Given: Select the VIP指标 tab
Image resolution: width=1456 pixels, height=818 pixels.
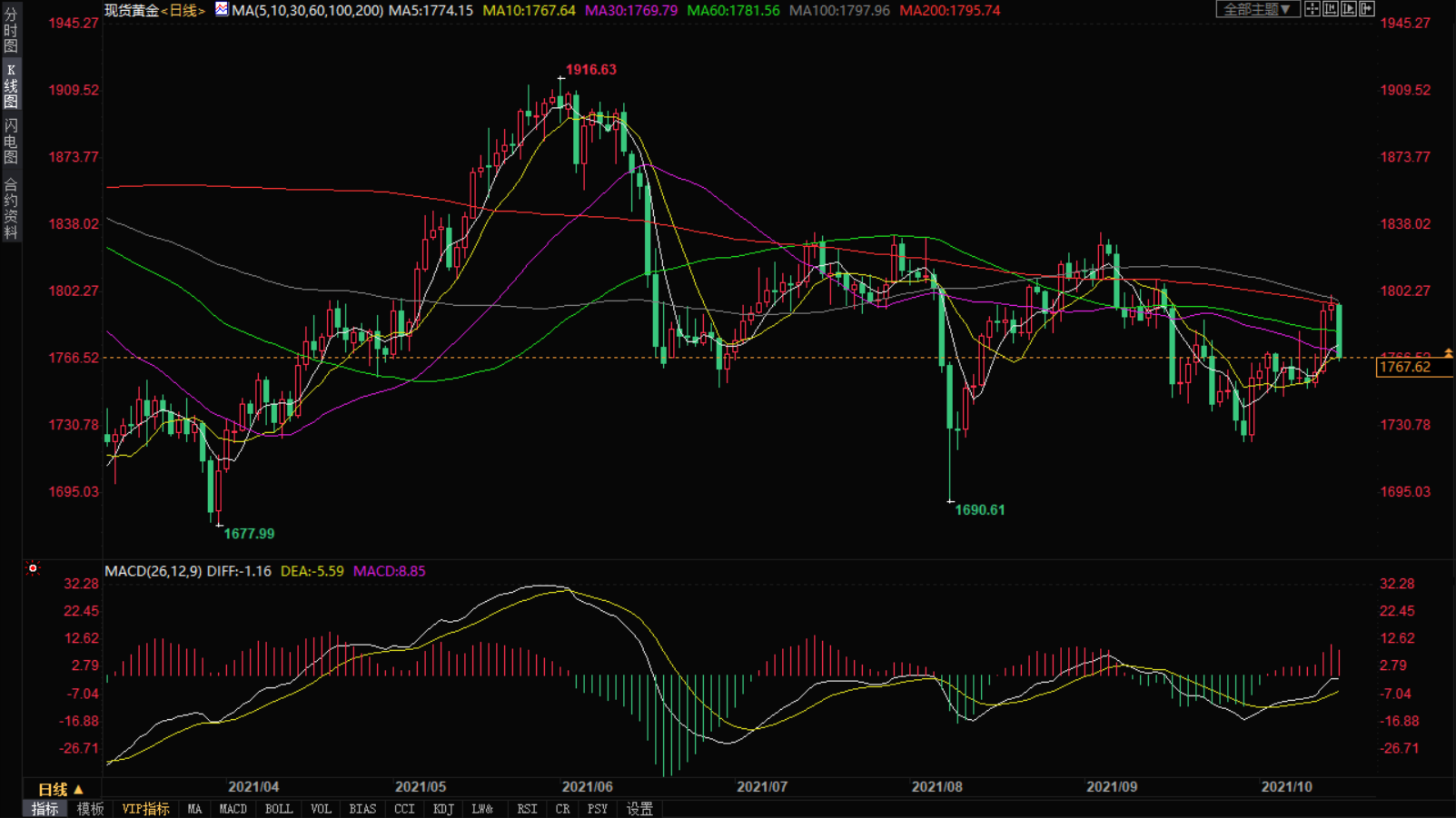Looking at the screenshot, I should point(145,809).
